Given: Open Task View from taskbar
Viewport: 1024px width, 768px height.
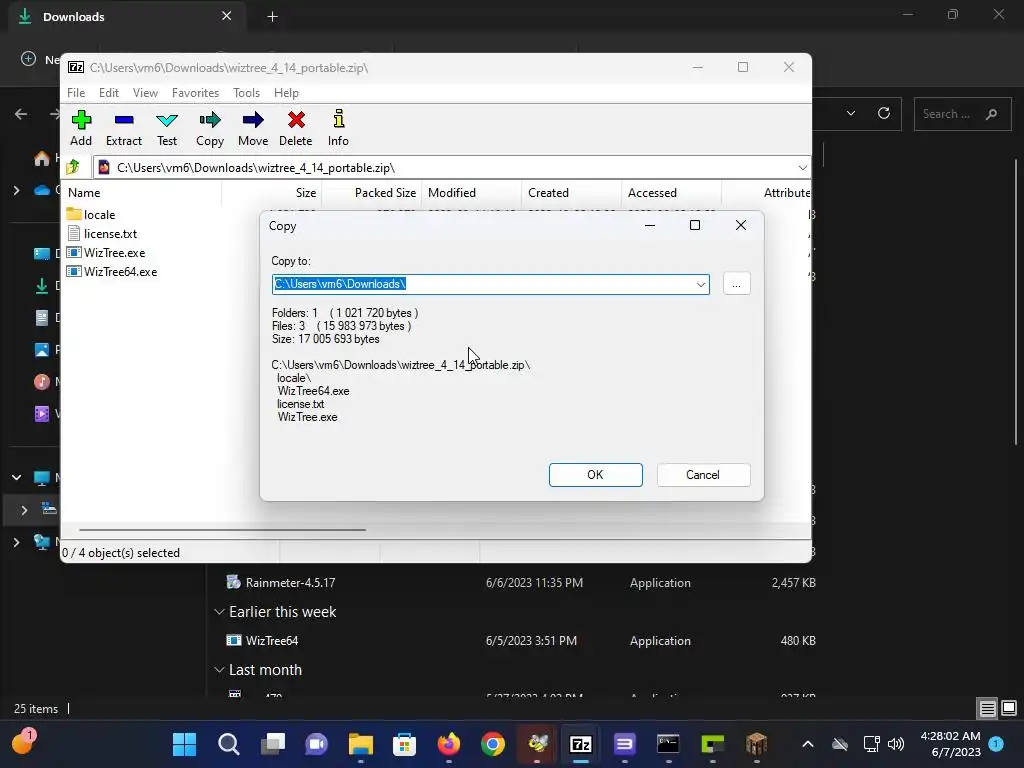Looking at the screenshot, I should click(x=273, y=744).
